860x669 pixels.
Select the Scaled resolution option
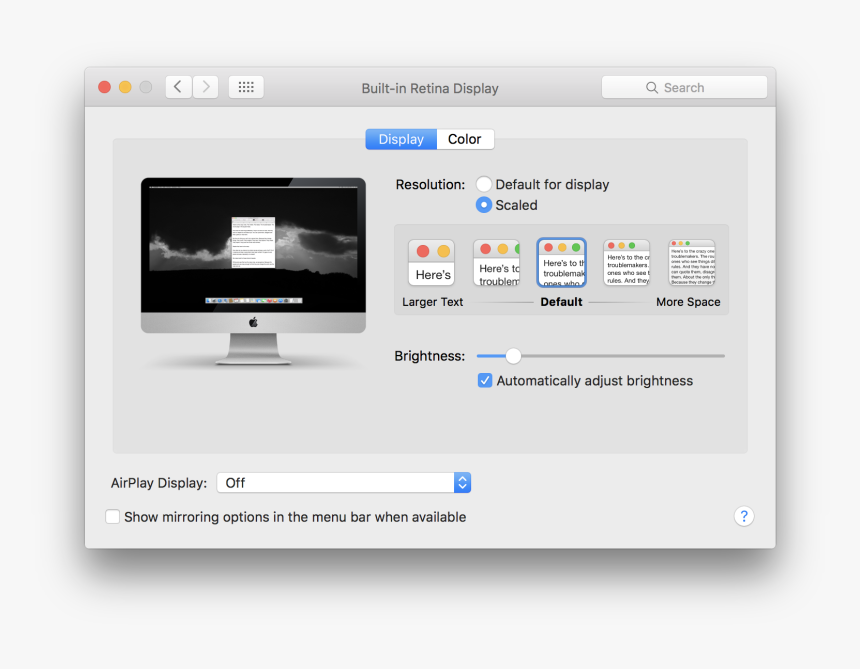click(x=484, y=205)
